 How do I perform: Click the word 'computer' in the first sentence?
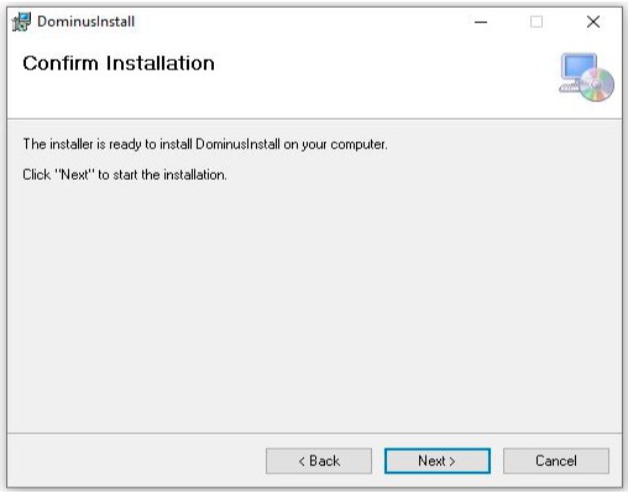tap(358, 145)
